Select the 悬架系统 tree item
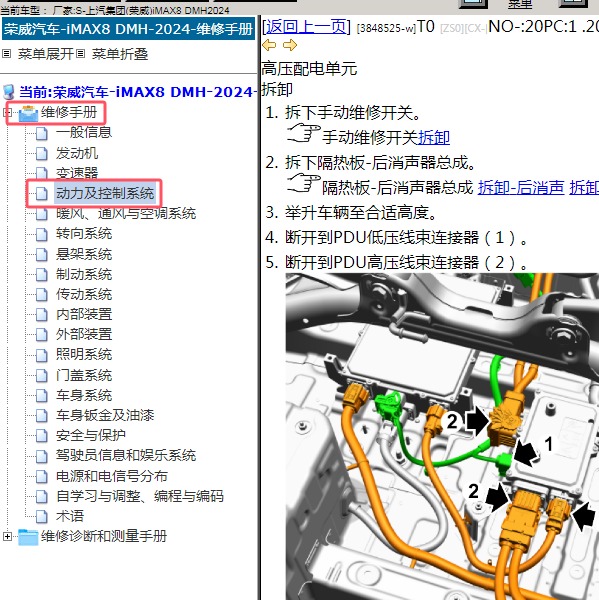 [84, 254]
